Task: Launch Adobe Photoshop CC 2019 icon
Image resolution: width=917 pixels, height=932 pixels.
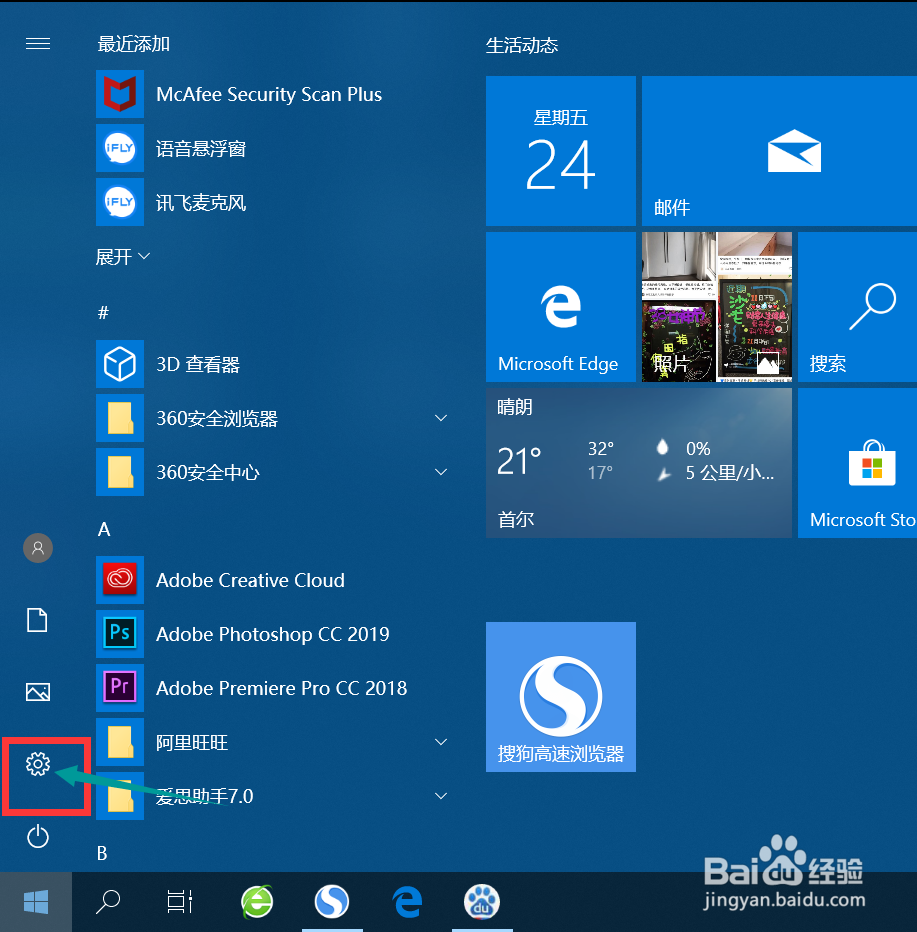Action: click(120, 634)
